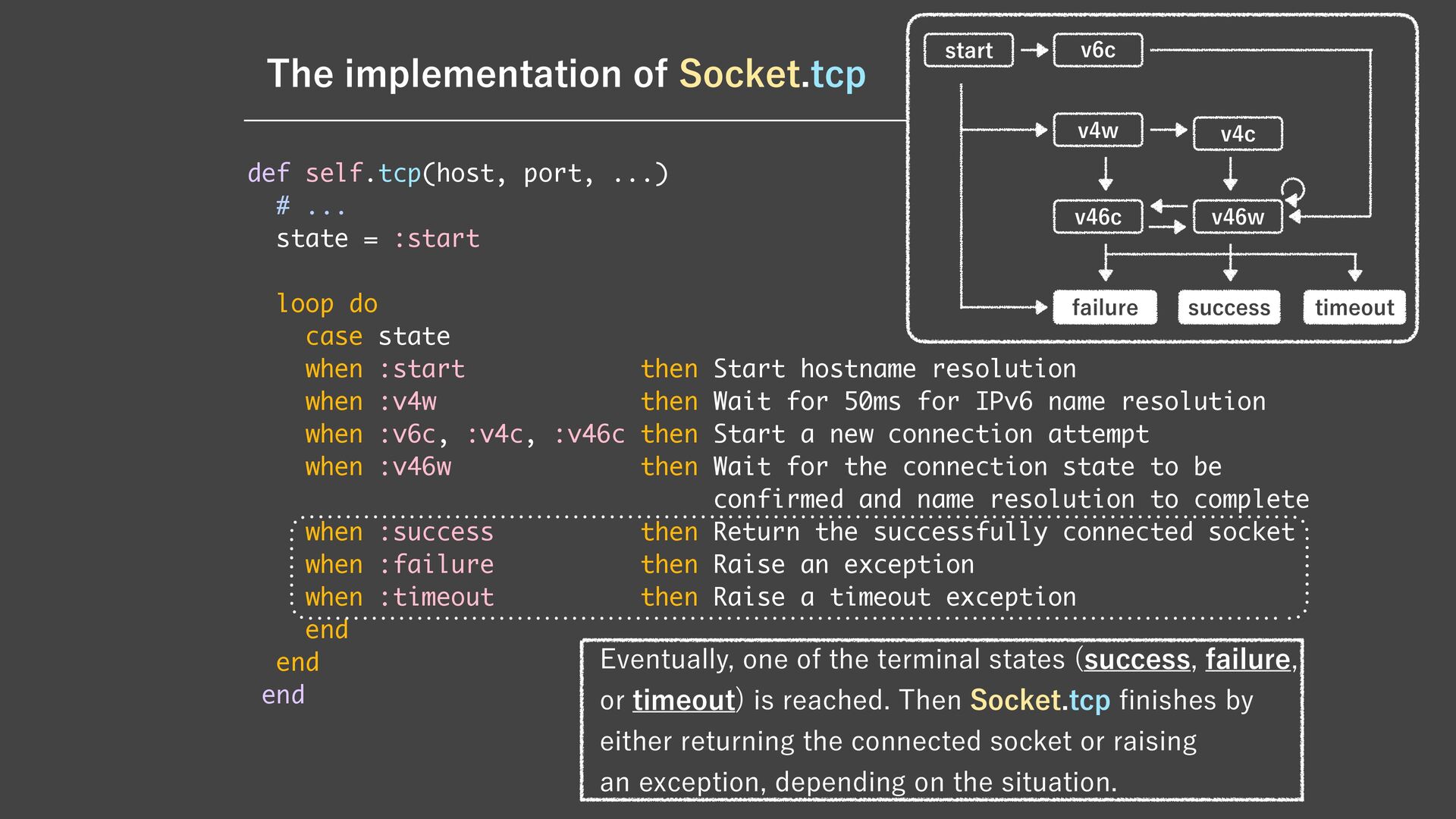Click the arrow between start and v6c
1456x819 pixels.
tap(1034, 51)
